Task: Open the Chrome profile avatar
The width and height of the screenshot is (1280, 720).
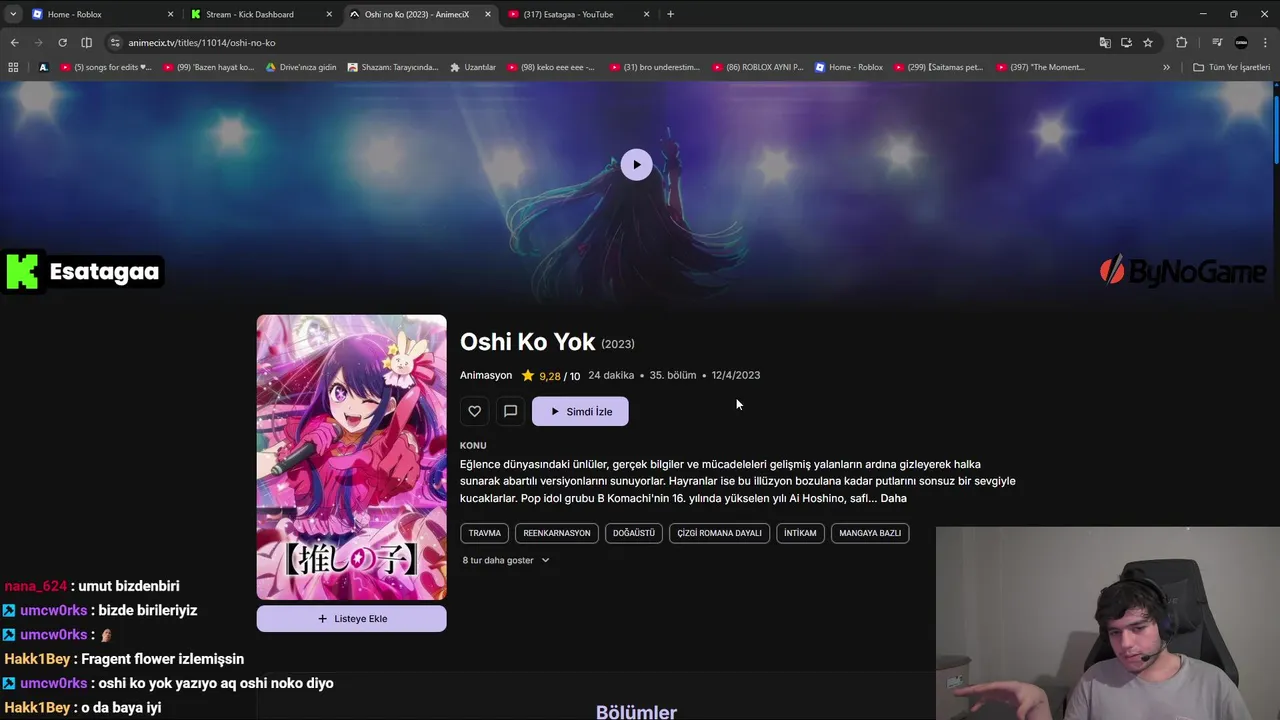Action: click(1241, 43)
